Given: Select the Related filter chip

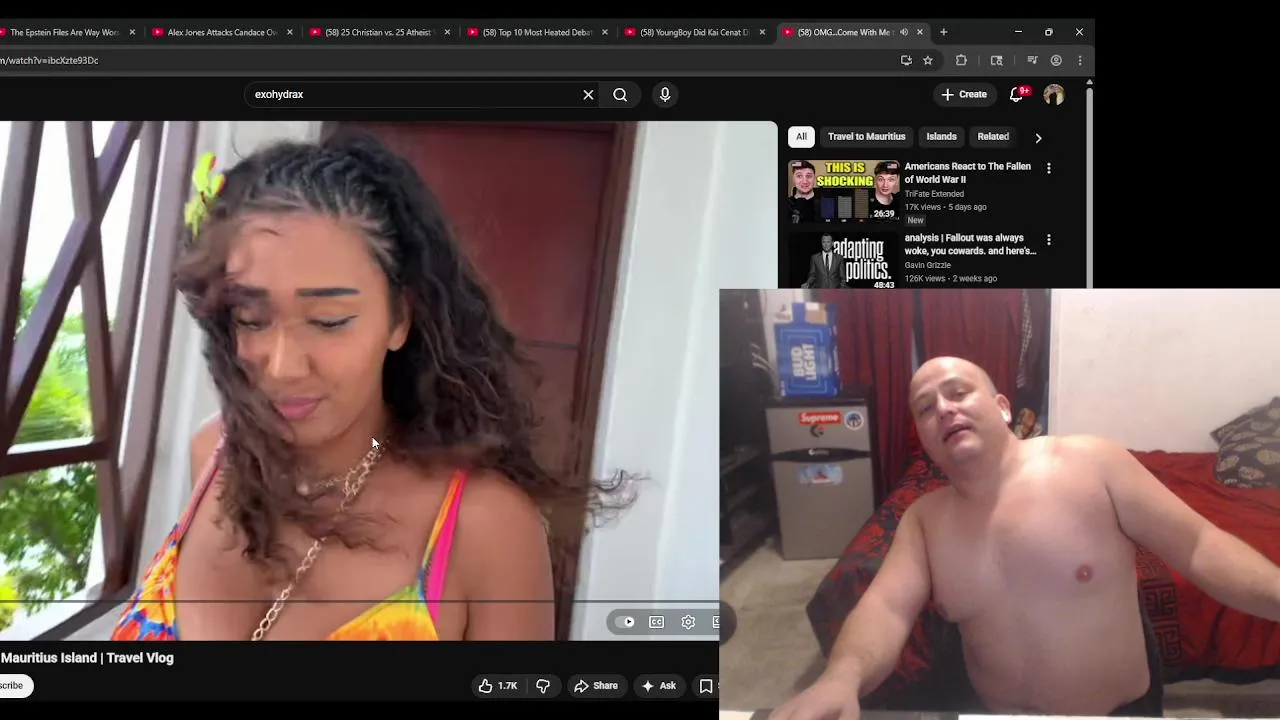Looking at the screenshot, I should 993,137.
